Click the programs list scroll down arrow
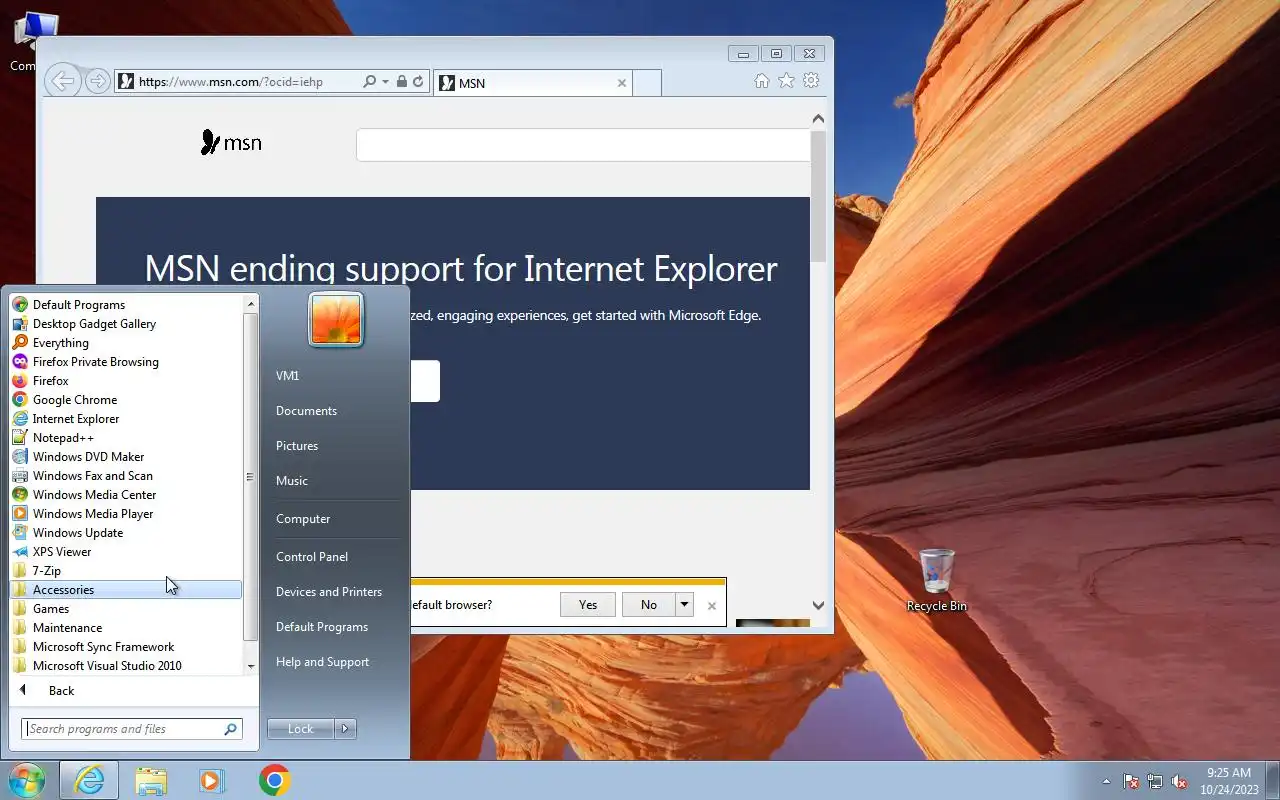 coord(251,666)
